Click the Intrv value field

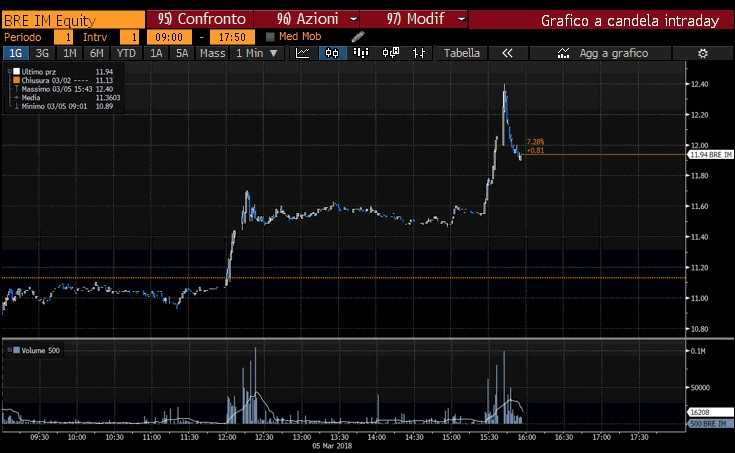pos(129,37)
